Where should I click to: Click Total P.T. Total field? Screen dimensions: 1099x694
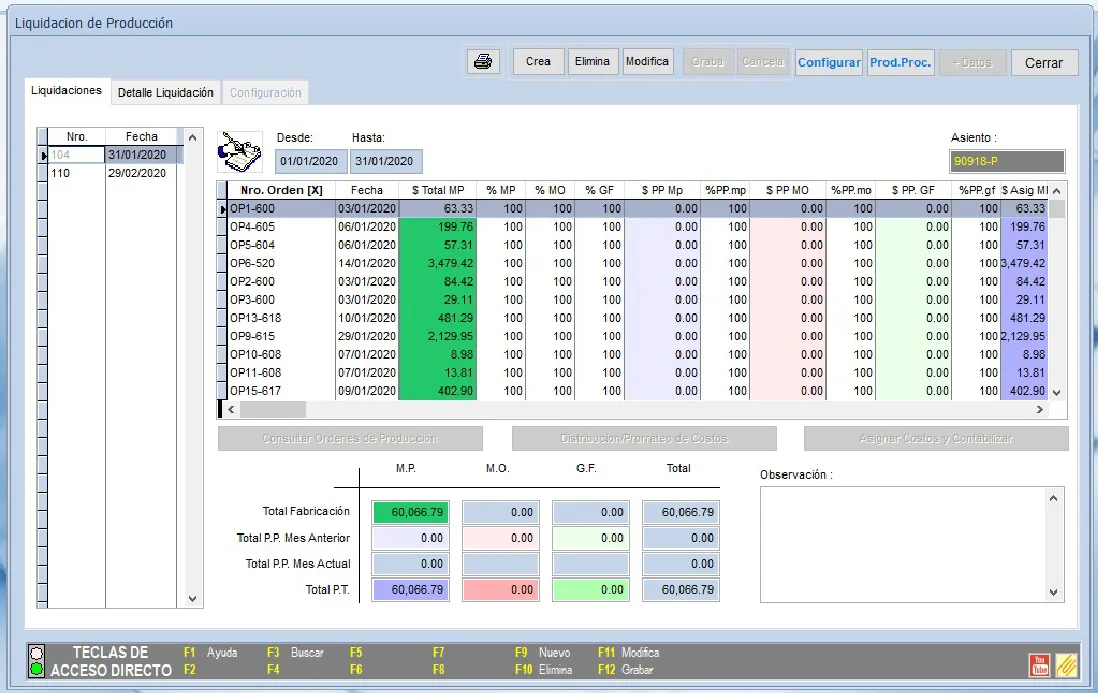click(x=681, y=590)
